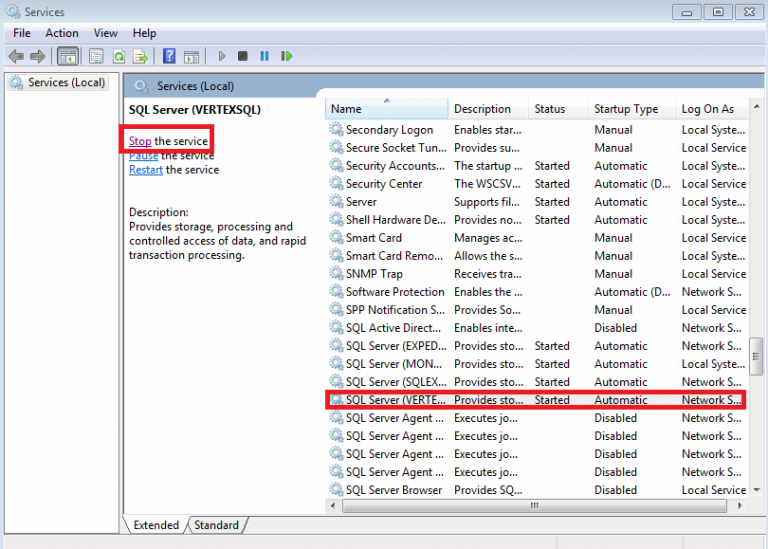
Task: Click the gear icon beside Server service
Action: (336, 201)
